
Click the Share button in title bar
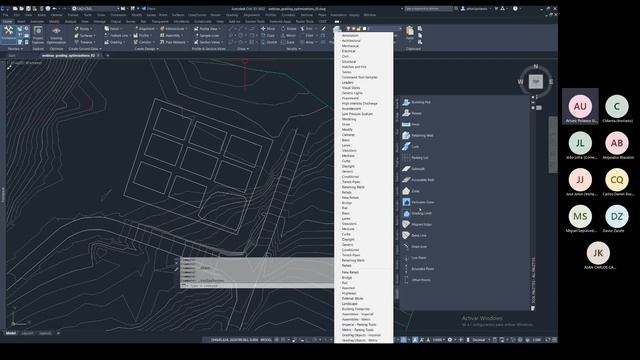(149, 8)
